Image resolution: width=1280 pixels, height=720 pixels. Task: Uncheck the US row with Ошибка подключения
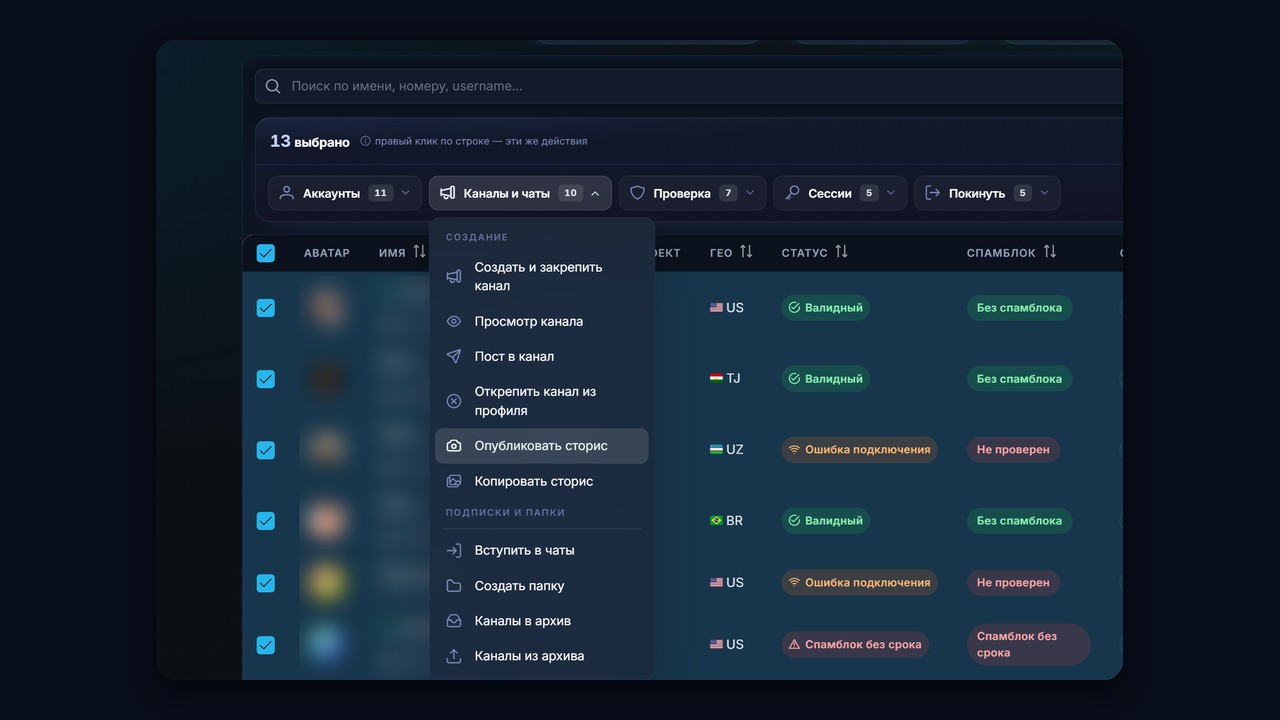click(265, 583)
